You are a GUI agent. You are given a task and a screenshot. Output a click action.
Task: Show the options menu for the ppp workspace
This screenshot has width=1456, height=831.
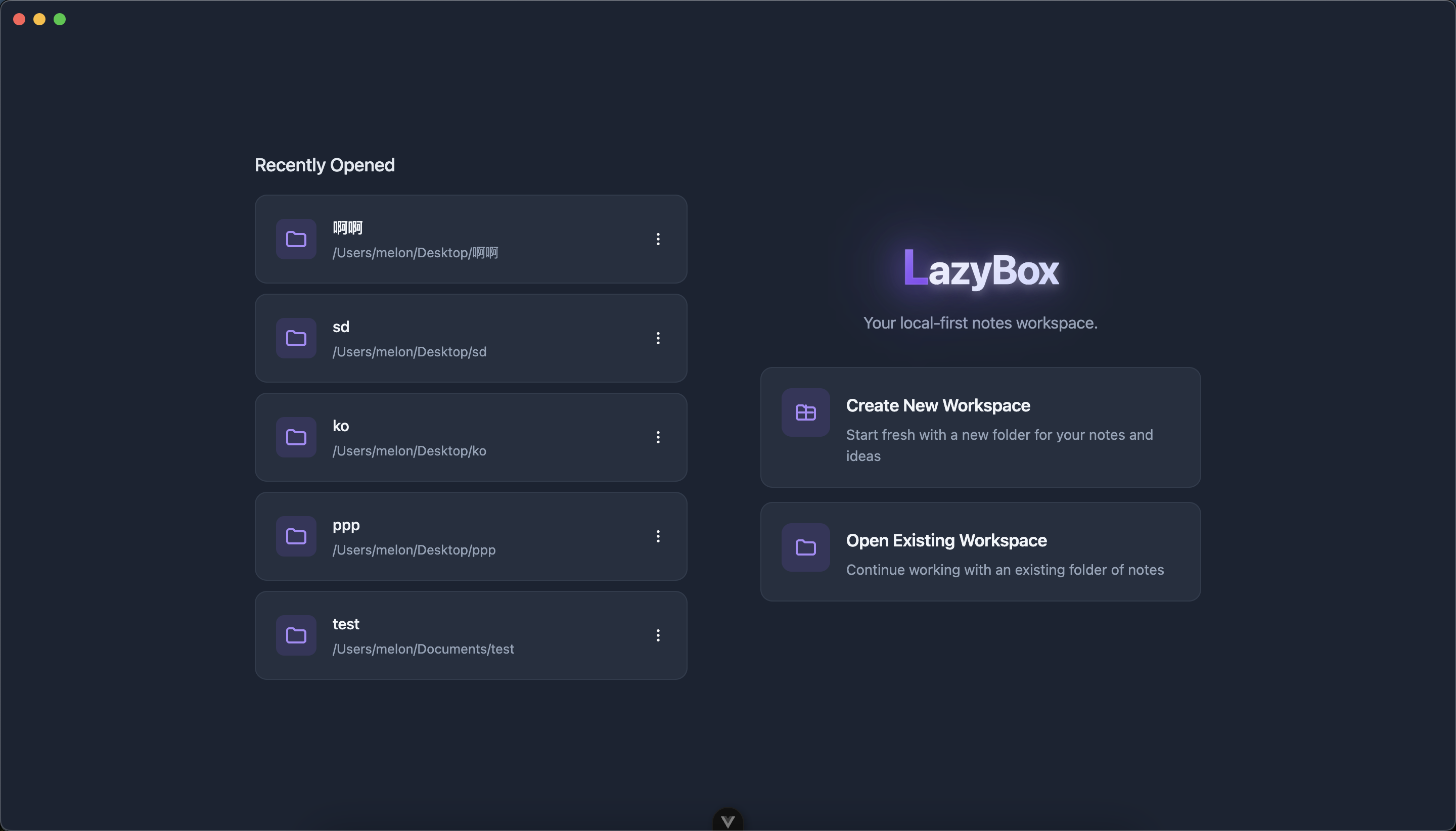[658, 536]
